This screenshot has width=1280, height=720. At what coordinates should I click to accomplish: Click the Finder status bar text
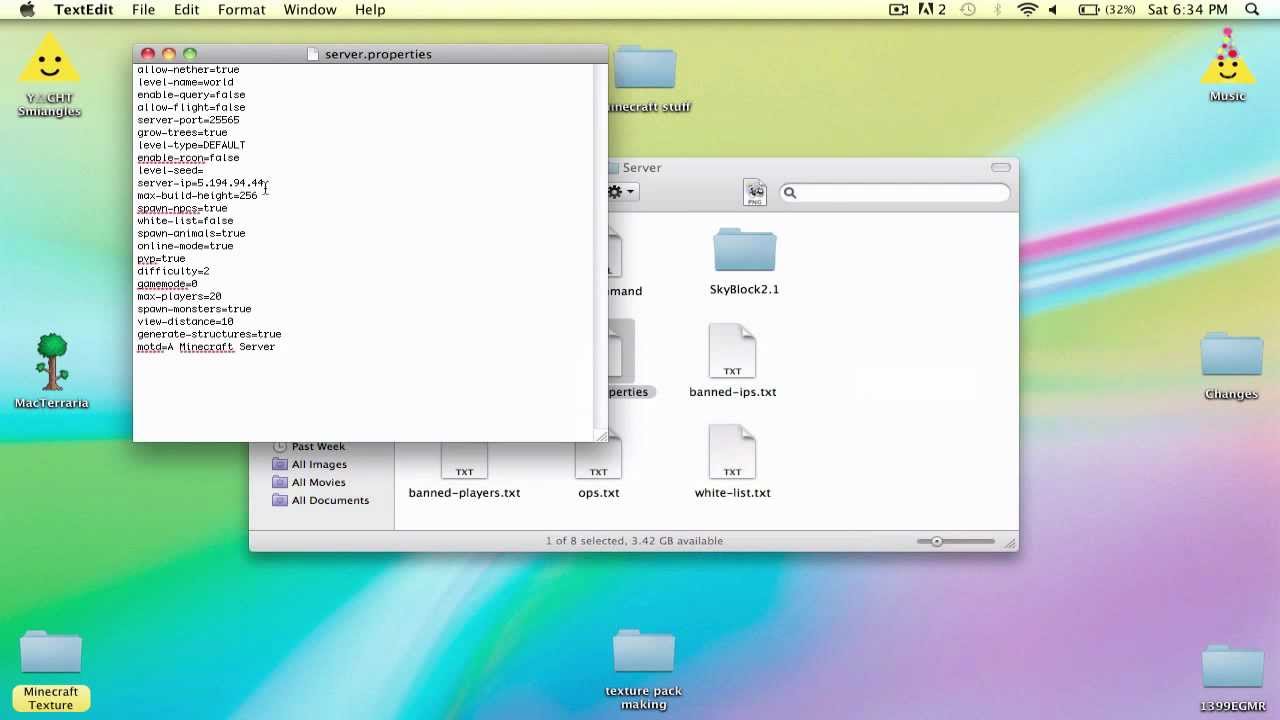click(634, 541)
